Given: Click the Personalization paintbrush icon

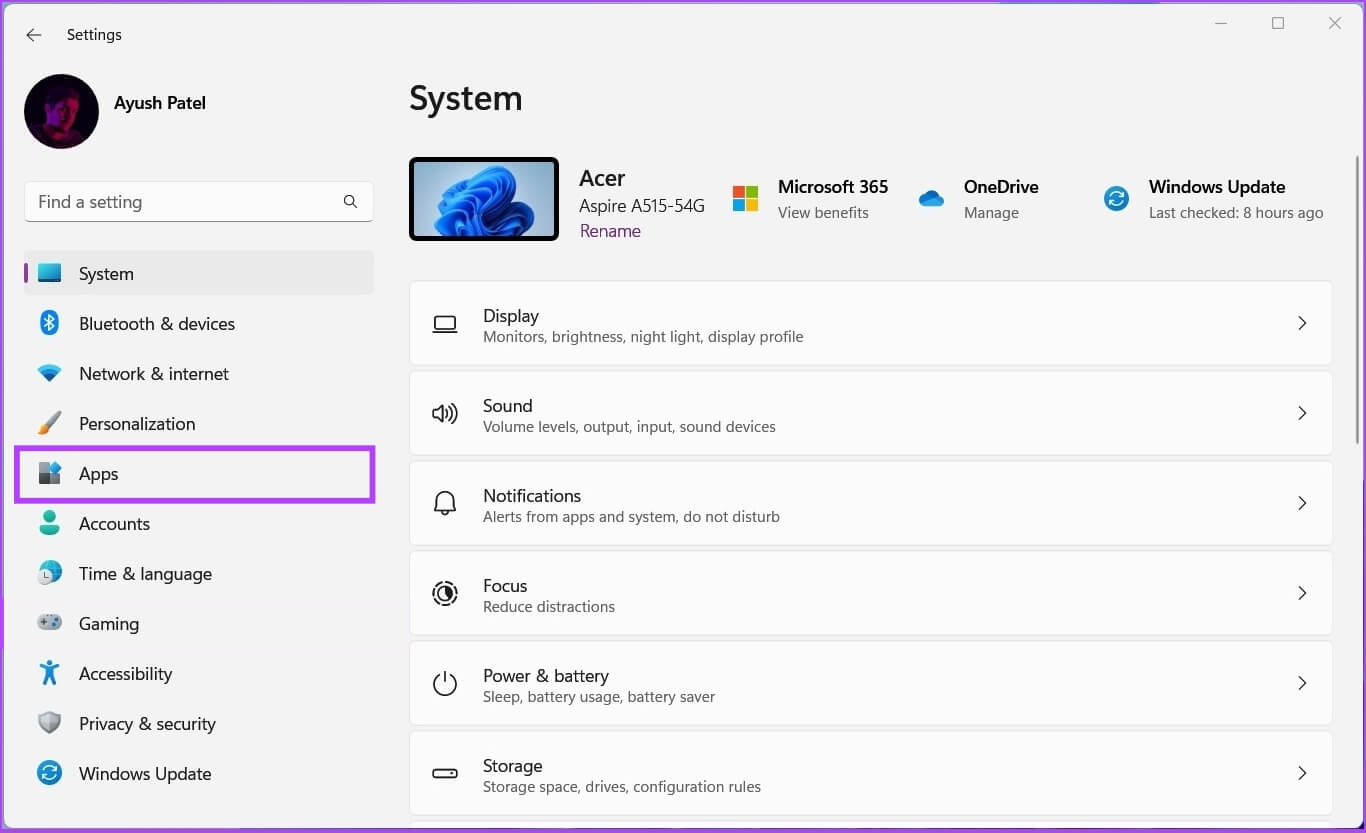Looking at the screenshot, I should coord(49,423).
